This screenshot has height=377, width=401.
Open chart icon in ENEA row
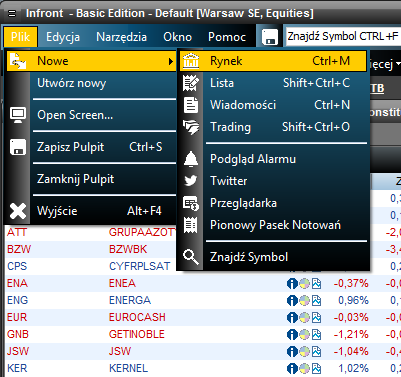(316, 284)
